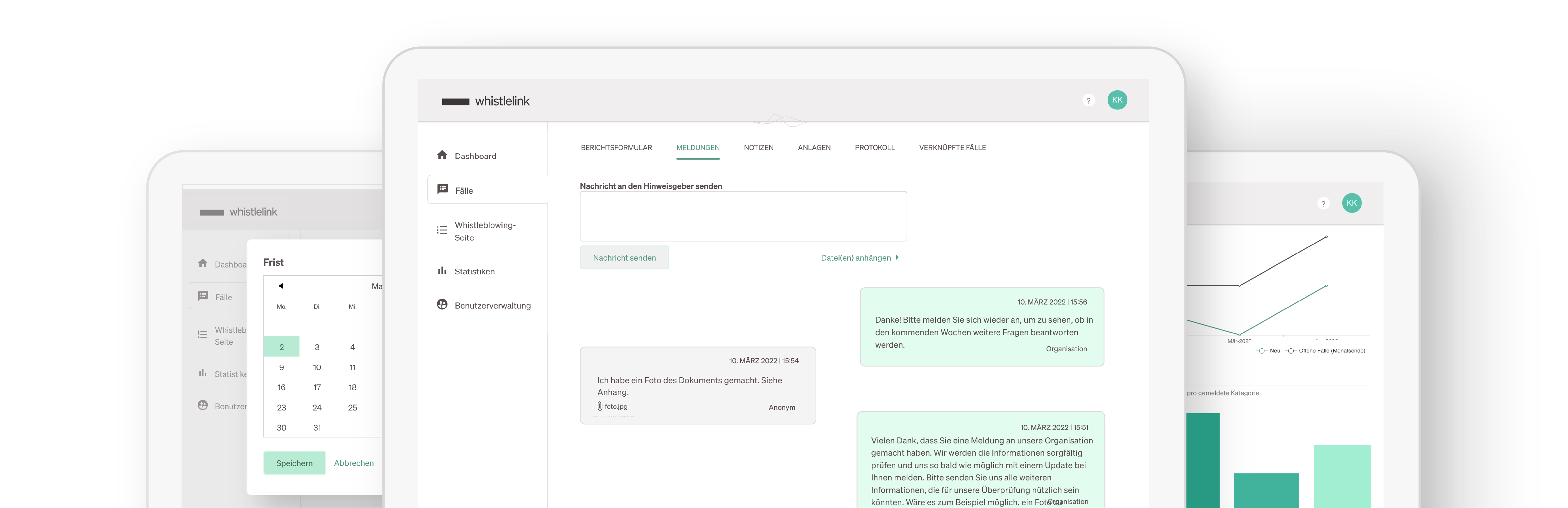Screen dimensions: 1568x508
Task: Click Abbrechen in the Frist dialog
Action: click(354, 463)
